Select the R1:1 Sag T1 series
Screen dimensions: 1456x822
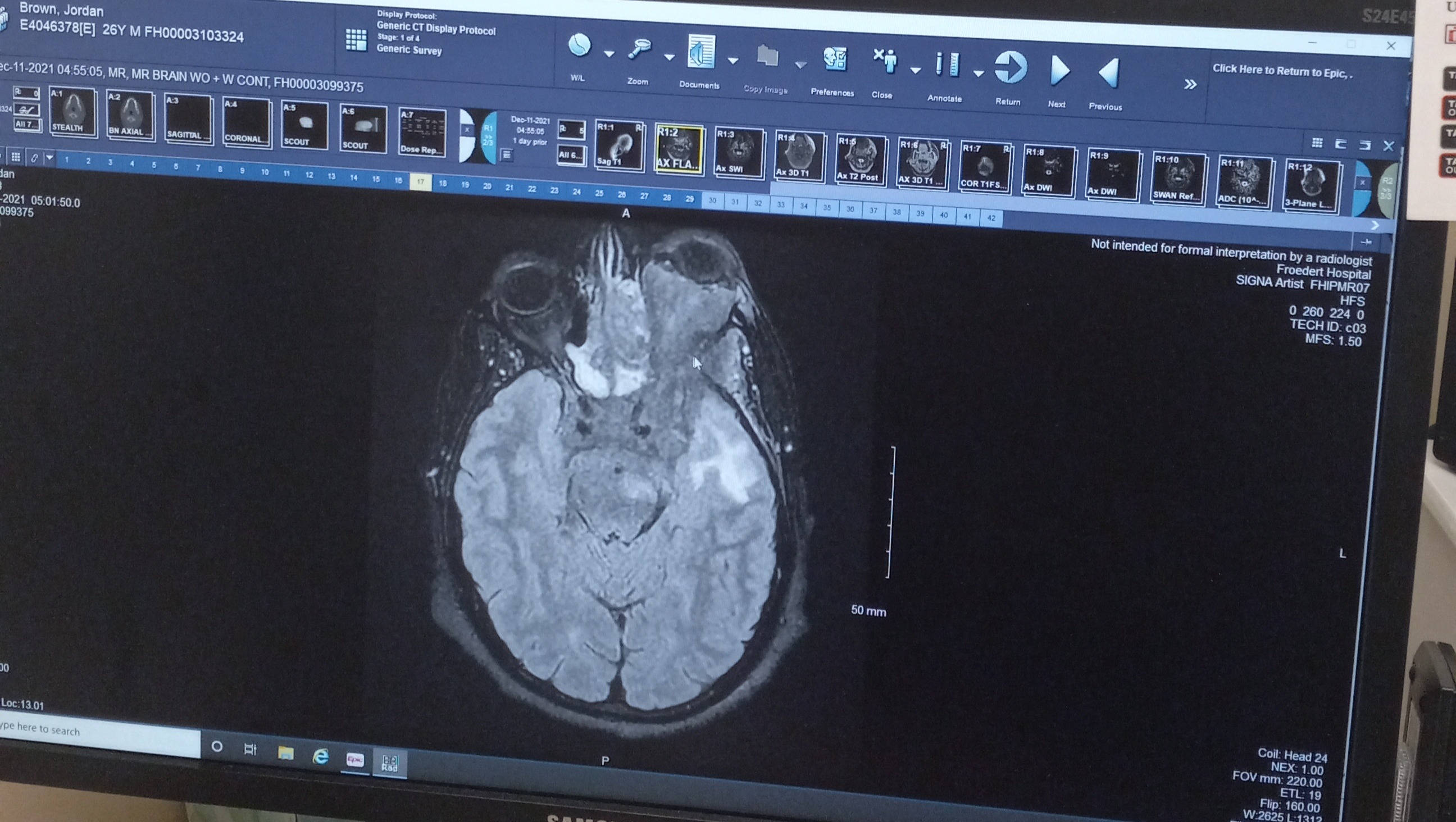point(619,145)
